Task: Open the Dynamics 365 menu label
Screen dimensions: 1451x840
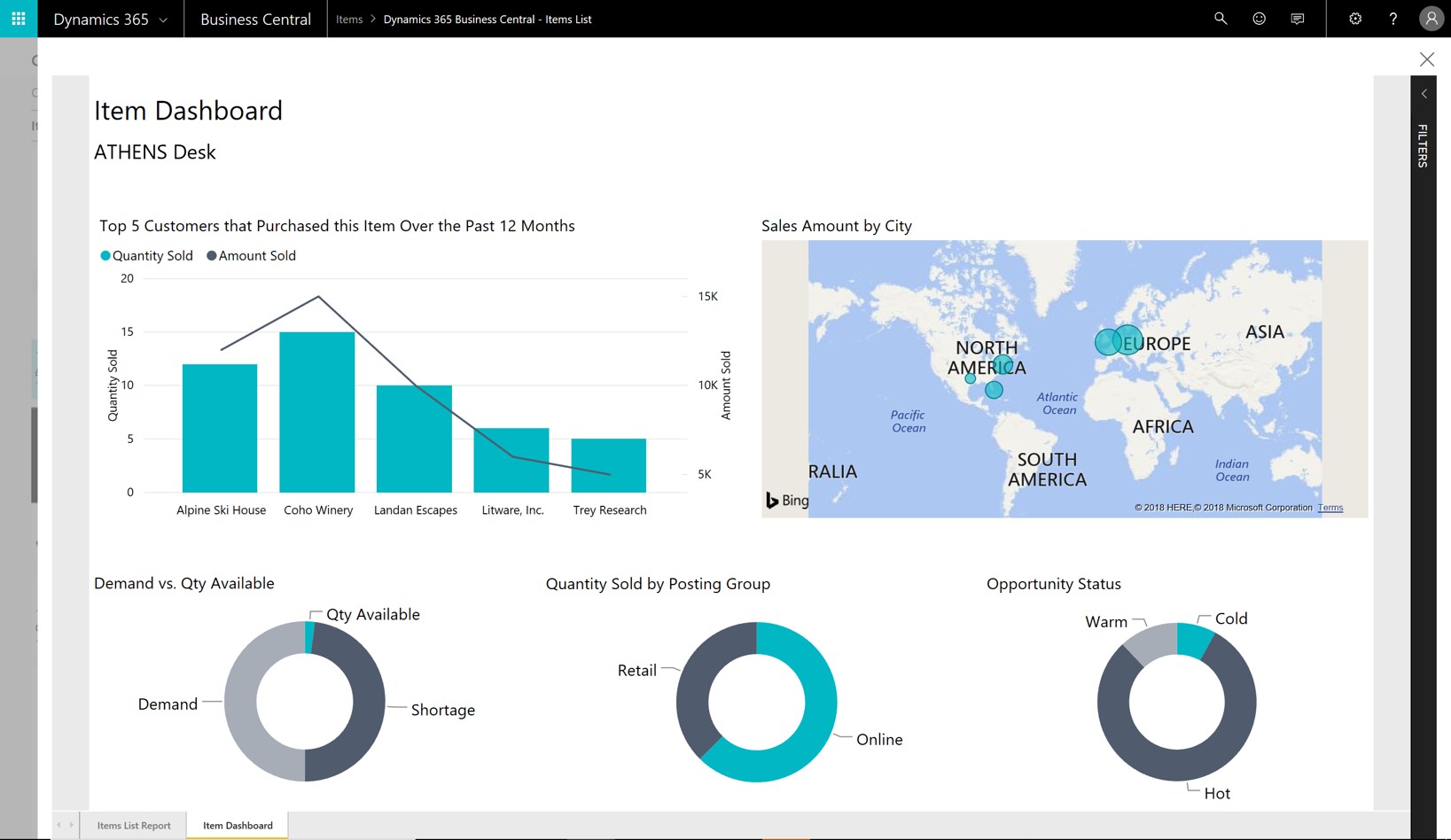Action: [101, 19]
